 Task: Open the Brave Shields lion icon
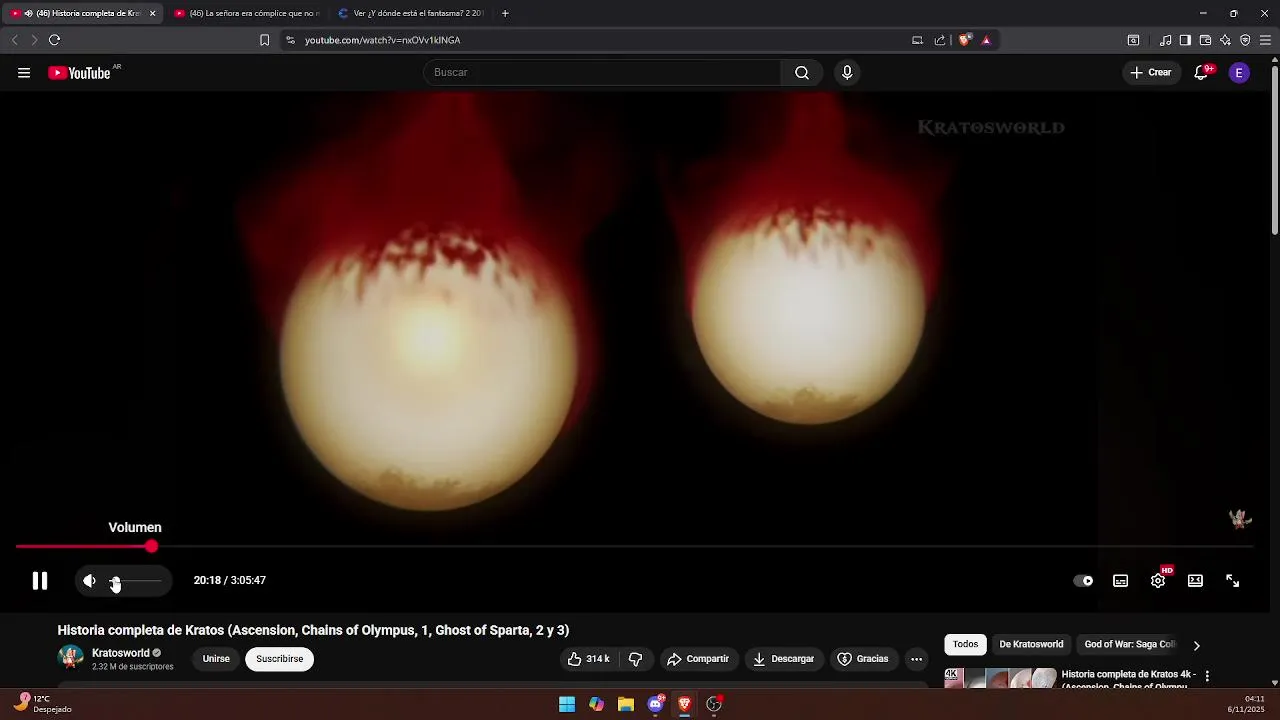click(964, 40)
